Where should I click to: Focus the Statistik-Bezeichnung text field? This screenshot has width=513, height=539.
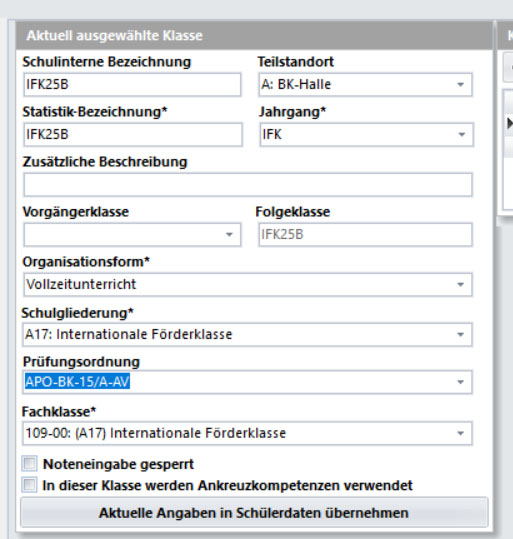coord(133,134)
